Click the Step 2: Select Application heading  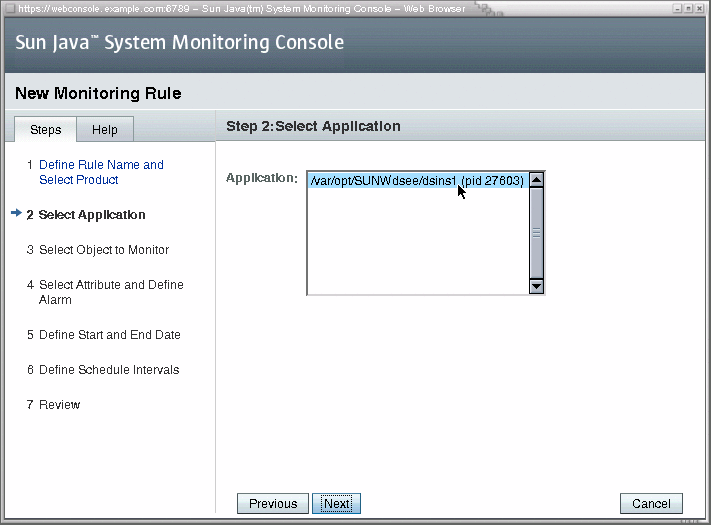click(x=313, y=126)
